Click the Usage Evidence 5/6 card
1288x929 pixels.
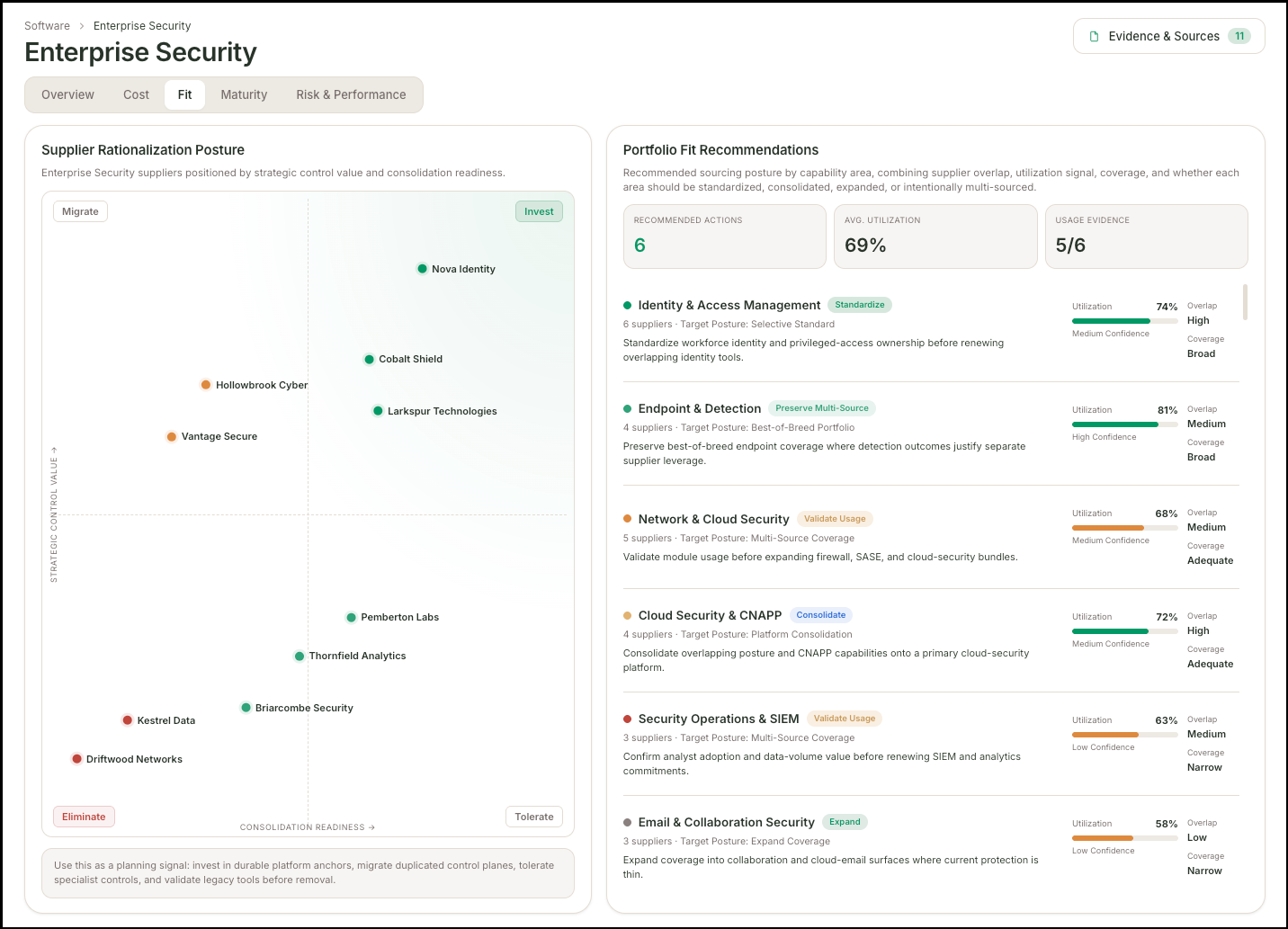pyautogui.click(x=1146, y=237)
